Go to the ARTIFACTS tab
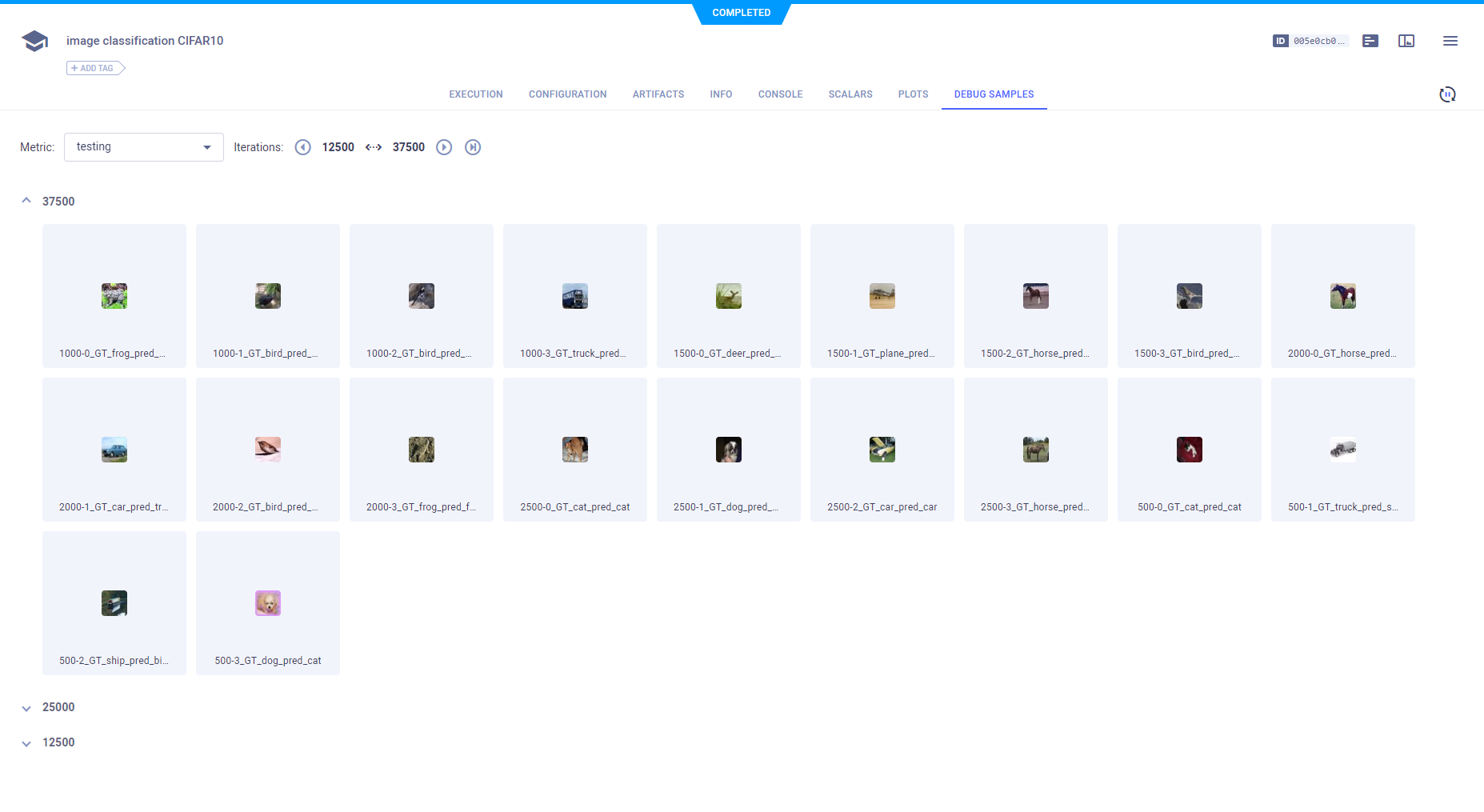 658,94
